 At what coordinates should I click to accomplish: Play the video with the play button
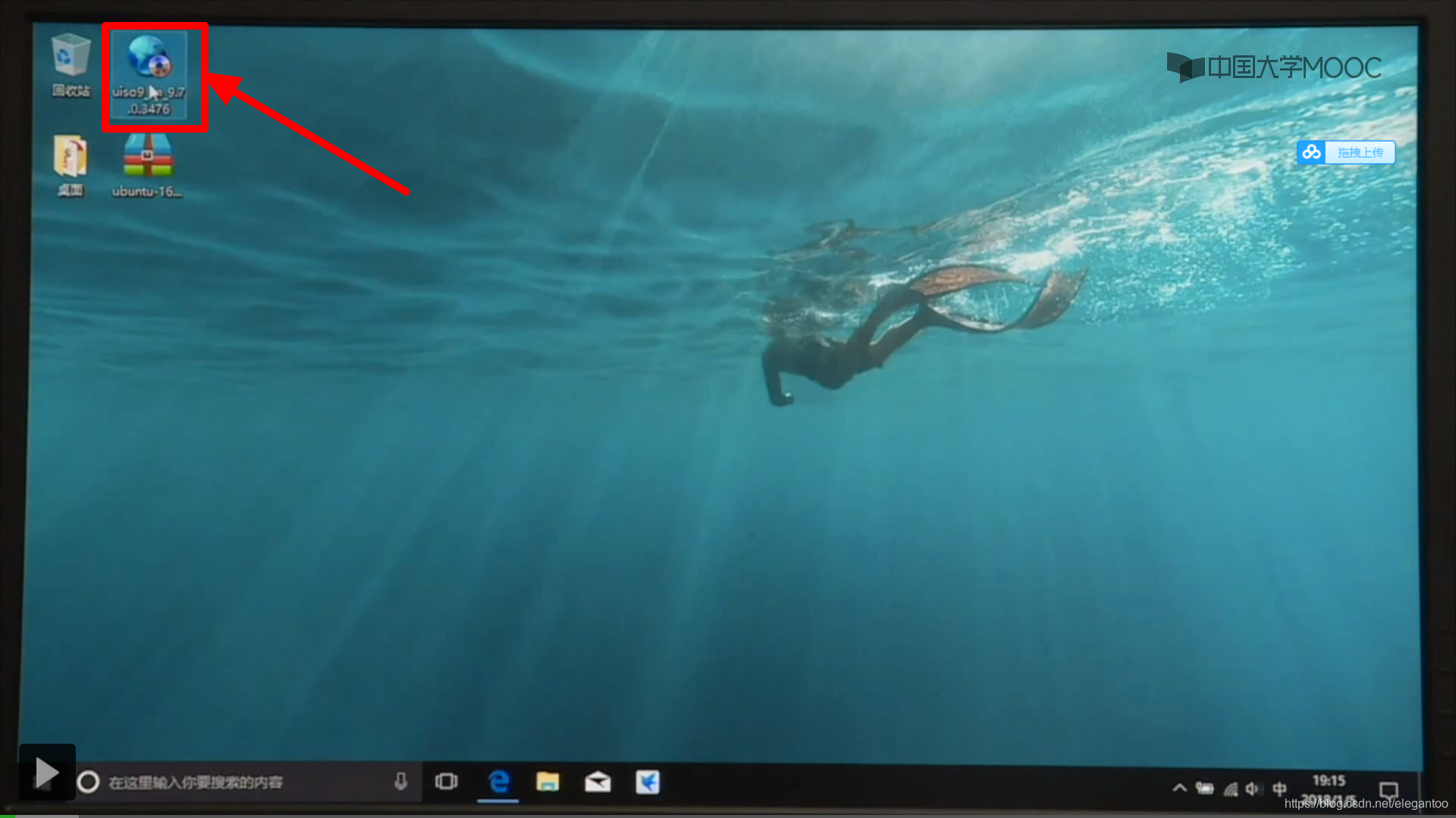[x=47, y=773]
